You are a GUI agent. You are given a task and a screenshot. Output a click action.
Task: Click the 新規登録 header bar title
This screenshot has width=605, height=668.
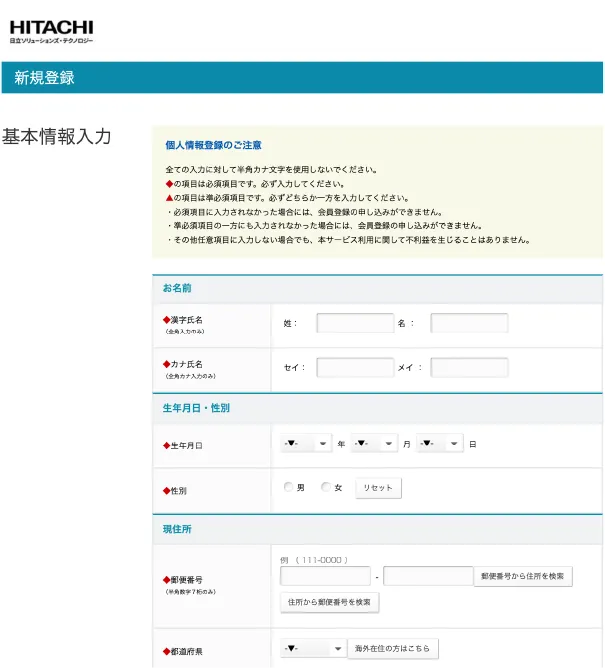(44, 78)
